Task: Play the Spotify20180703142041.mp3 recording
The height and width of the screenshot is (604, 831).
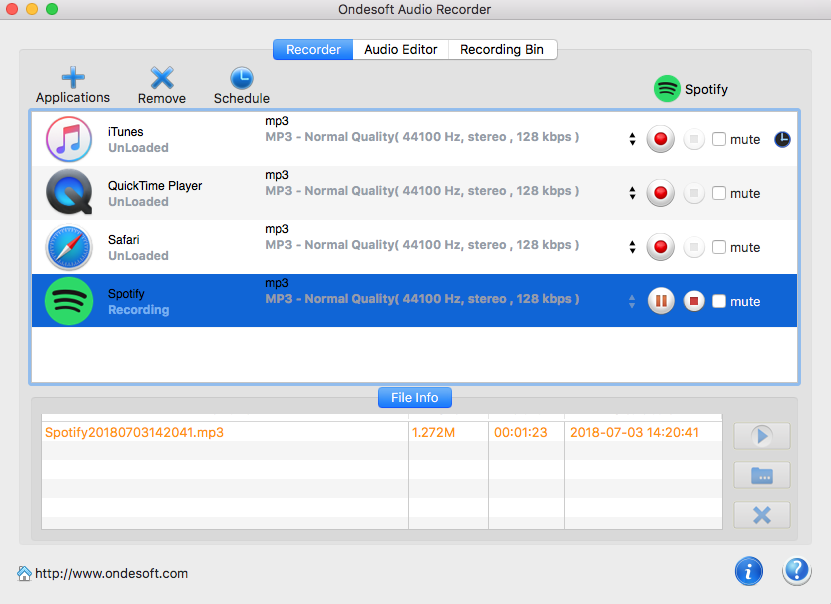Action: point(761,435)
